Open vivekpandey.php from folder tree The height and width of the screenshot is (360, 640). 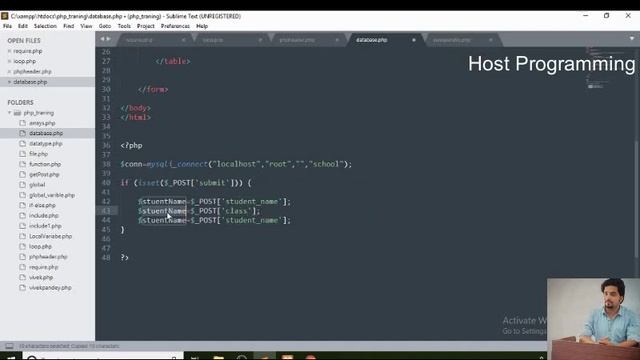click(50, 288)
